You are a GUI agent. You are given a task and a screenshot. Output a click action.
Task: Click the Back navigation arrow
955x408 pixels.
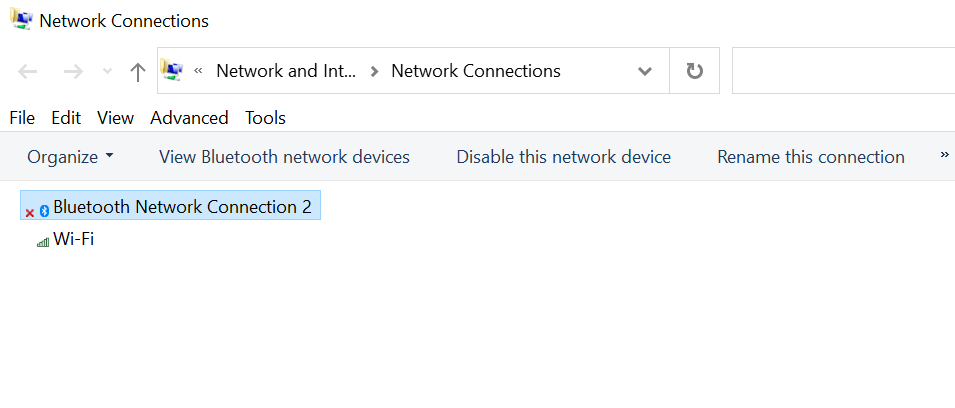pos(28,71)
